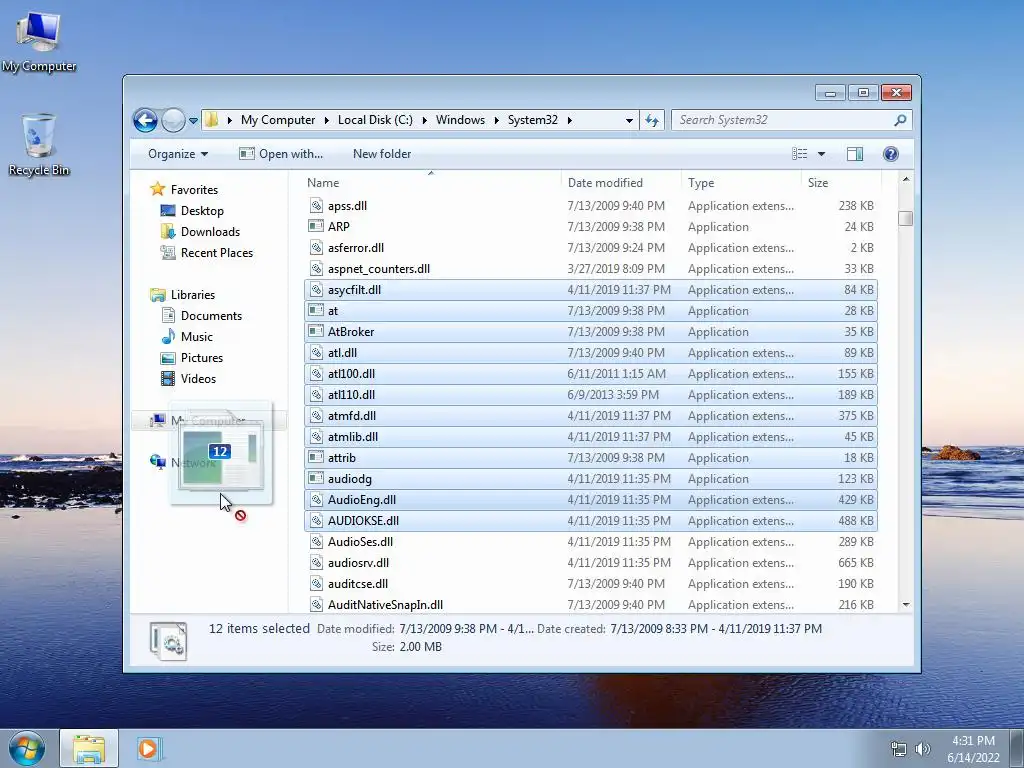1024x768 pixels.
Task: Click the Forward navigation arrow
Action: (173, 120)
